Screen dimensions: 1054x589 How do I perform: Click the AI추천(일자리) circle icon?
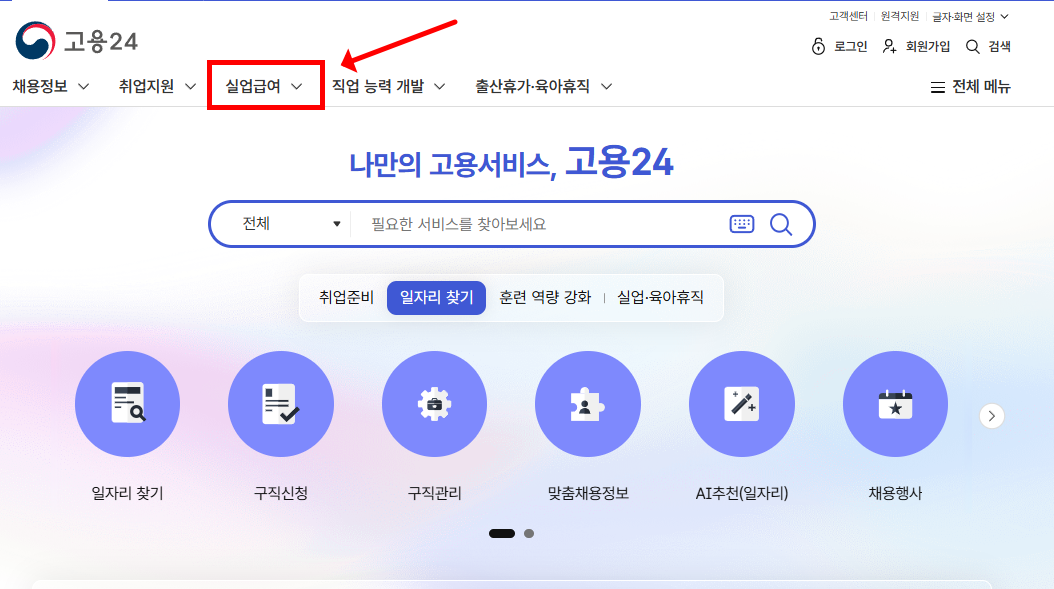[x=742, y=403]
